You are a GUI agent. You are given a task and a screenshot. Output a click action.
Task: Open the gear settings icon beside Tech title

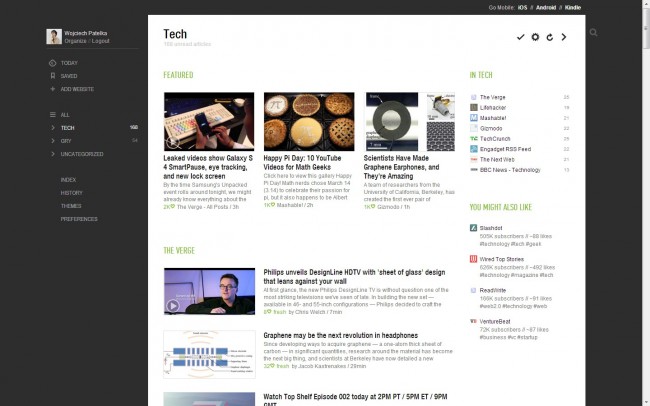pos(535,37)
